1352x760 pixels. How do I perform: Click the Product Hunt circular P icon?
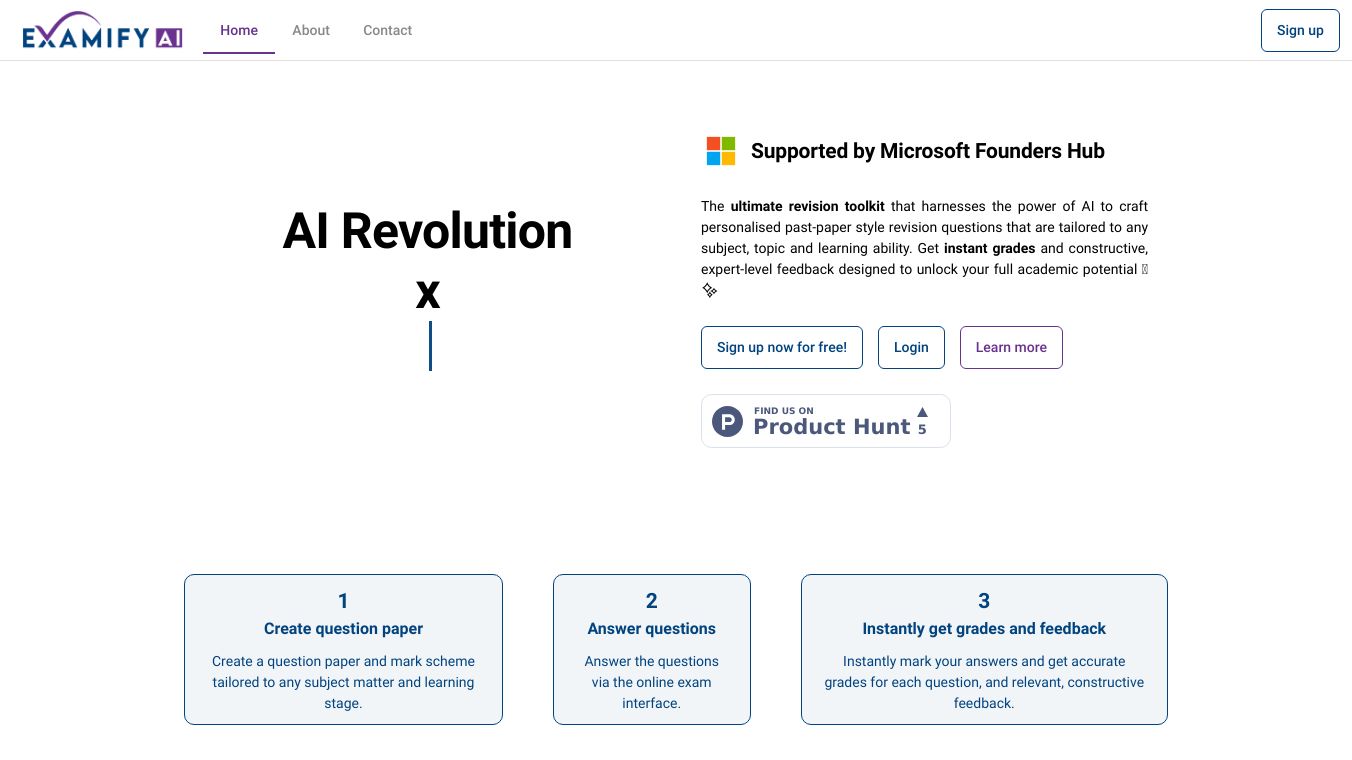727,421
